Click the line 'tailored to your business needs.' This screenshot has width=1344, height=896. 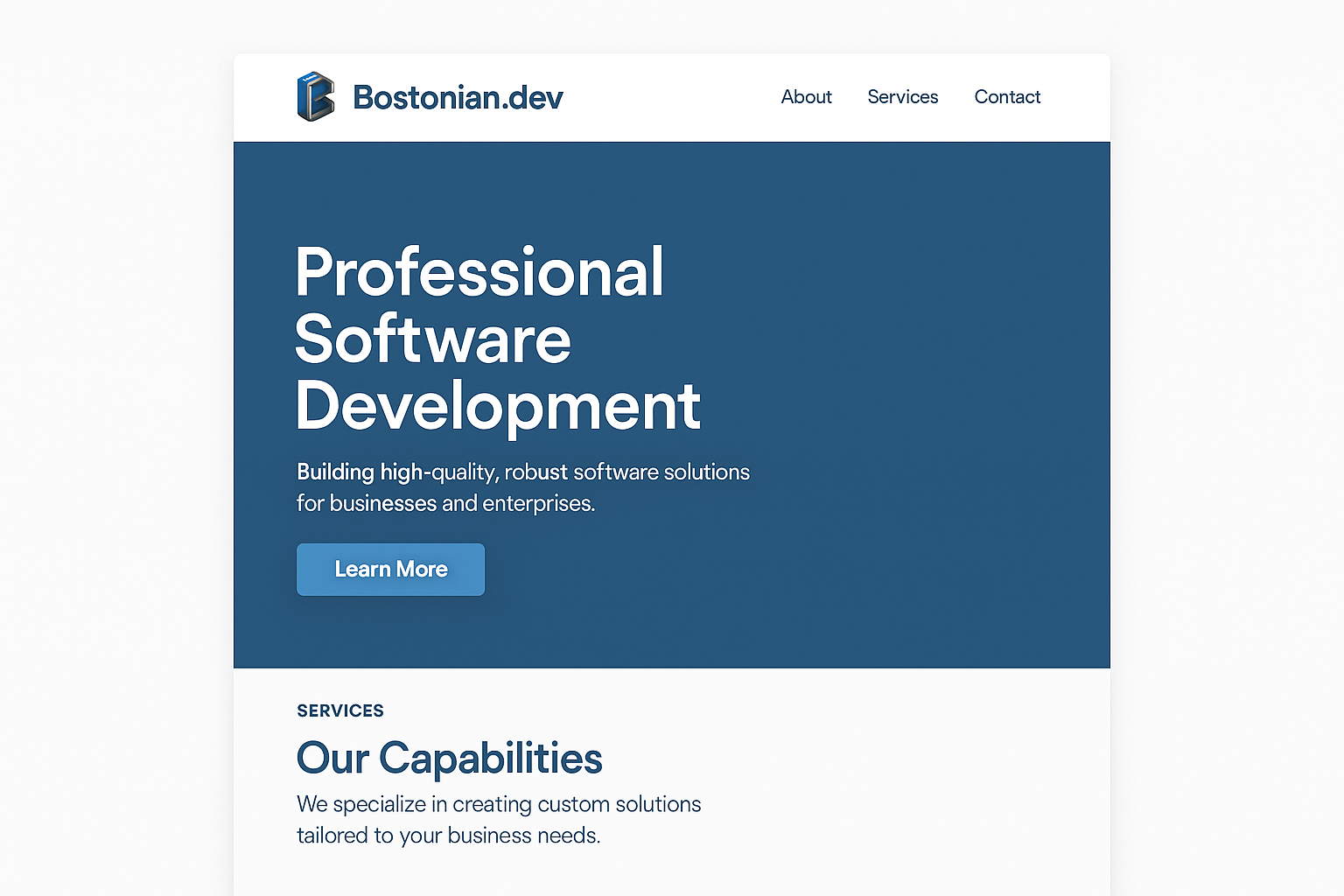click(x=448, y=836)
